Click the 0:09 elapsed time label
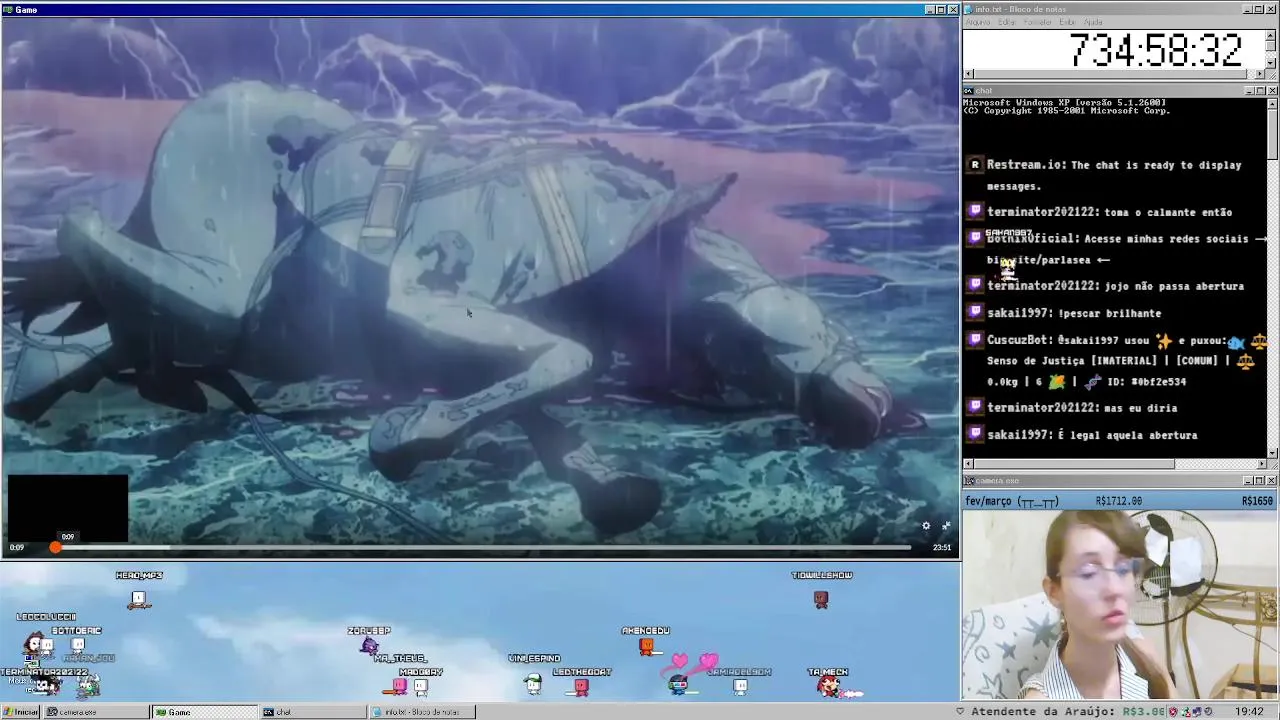Screen dimensions: 1280x720 (17, 547)
